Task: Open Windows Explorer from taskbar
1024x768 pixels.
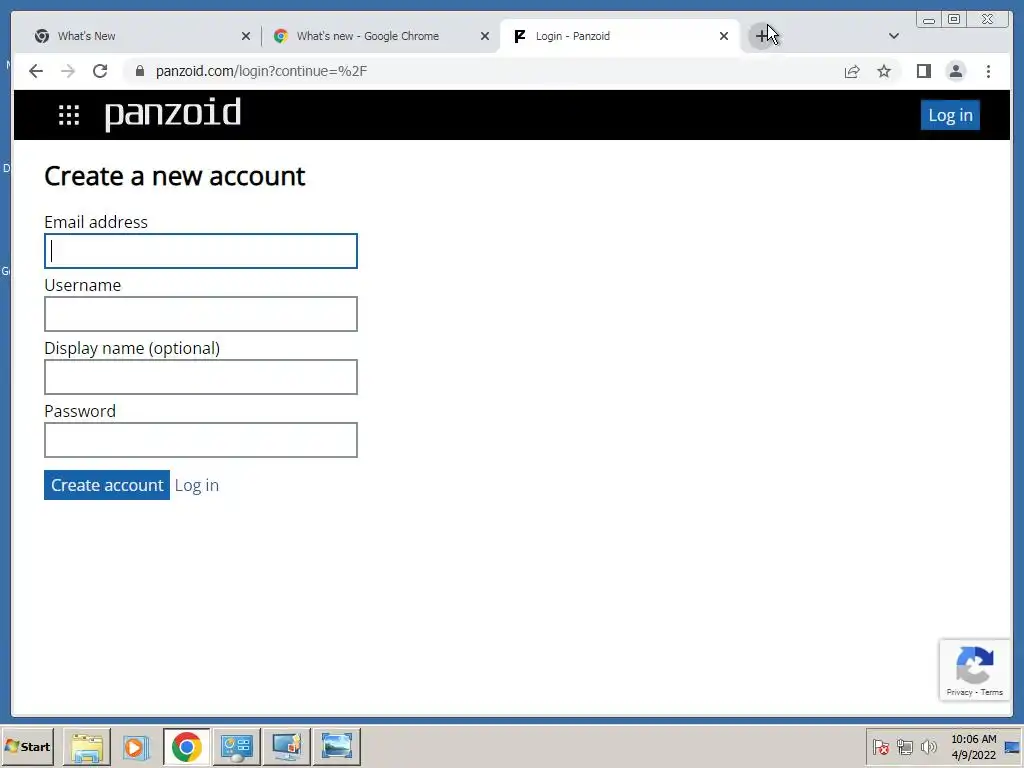Action: pyautogui.click(x=87, y=746)
